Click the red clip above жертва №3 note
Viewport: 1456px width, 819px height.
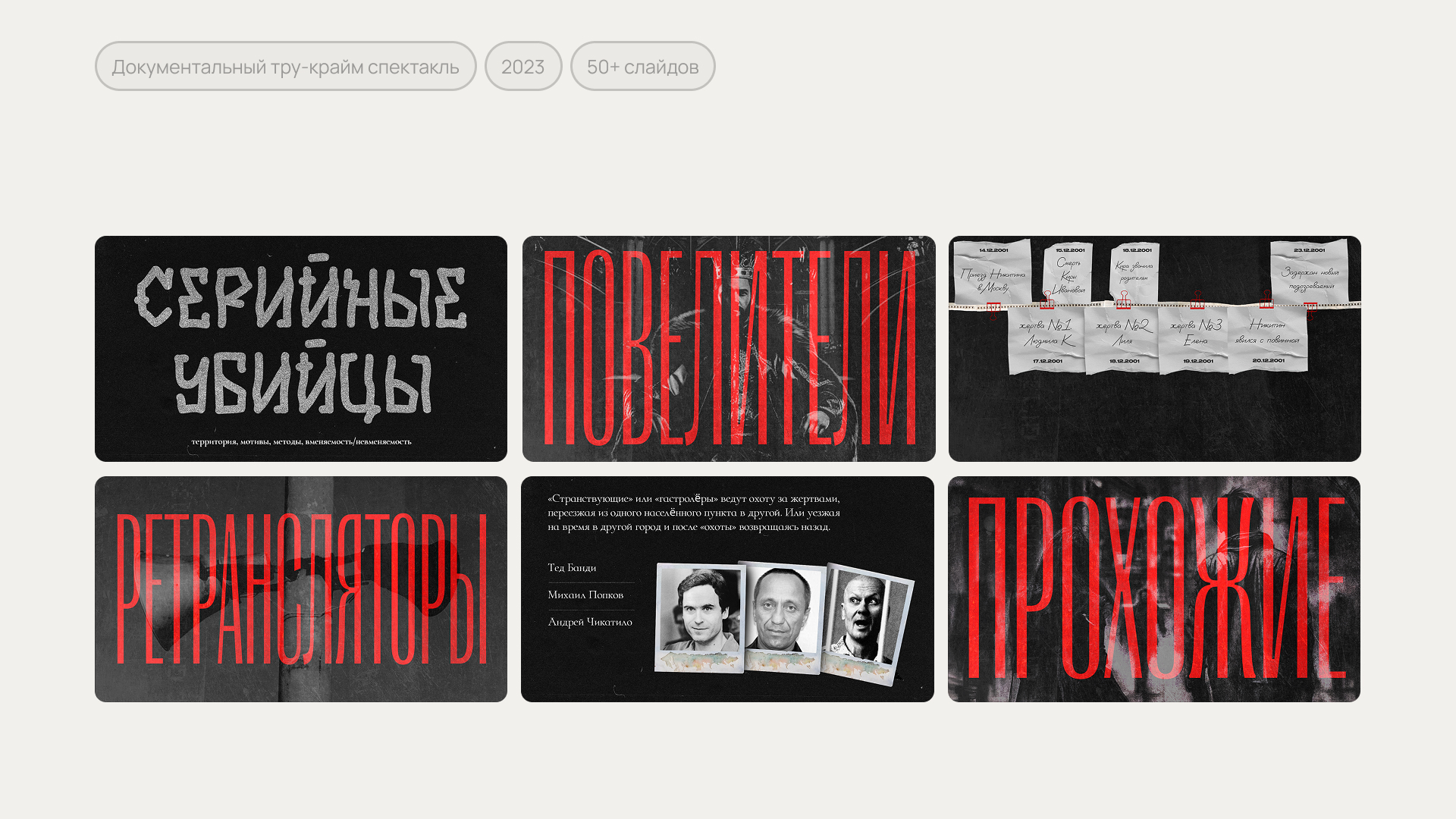(x=1197, y=302)
